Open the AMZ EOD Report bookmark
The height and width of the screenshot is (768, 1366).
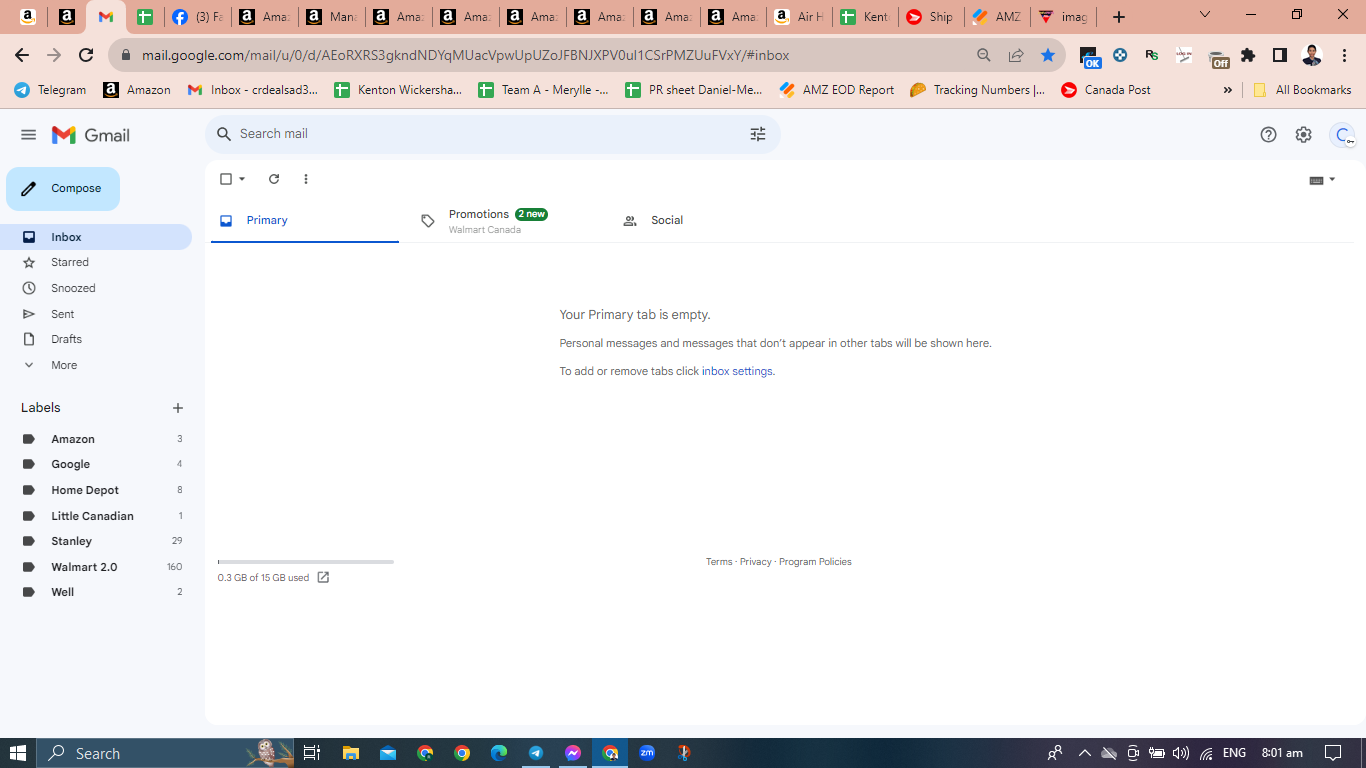pos(836,90)
